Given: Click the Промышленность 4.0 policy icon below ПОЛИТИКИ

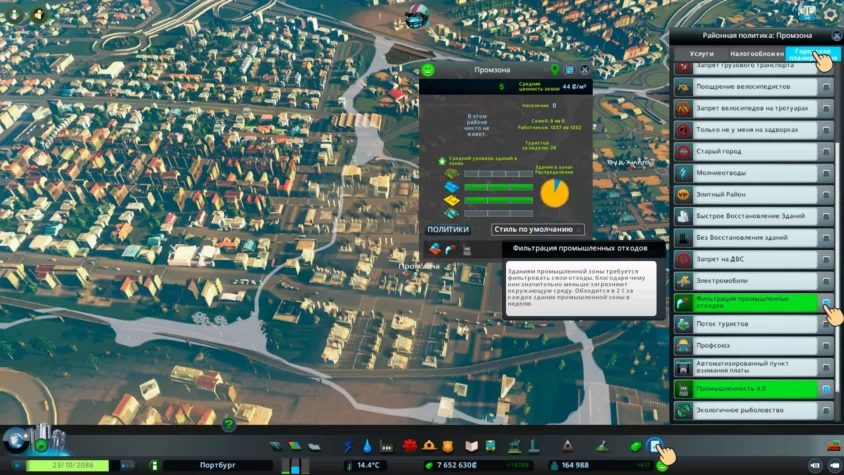Looking at the screenshot, I should 467,249.
